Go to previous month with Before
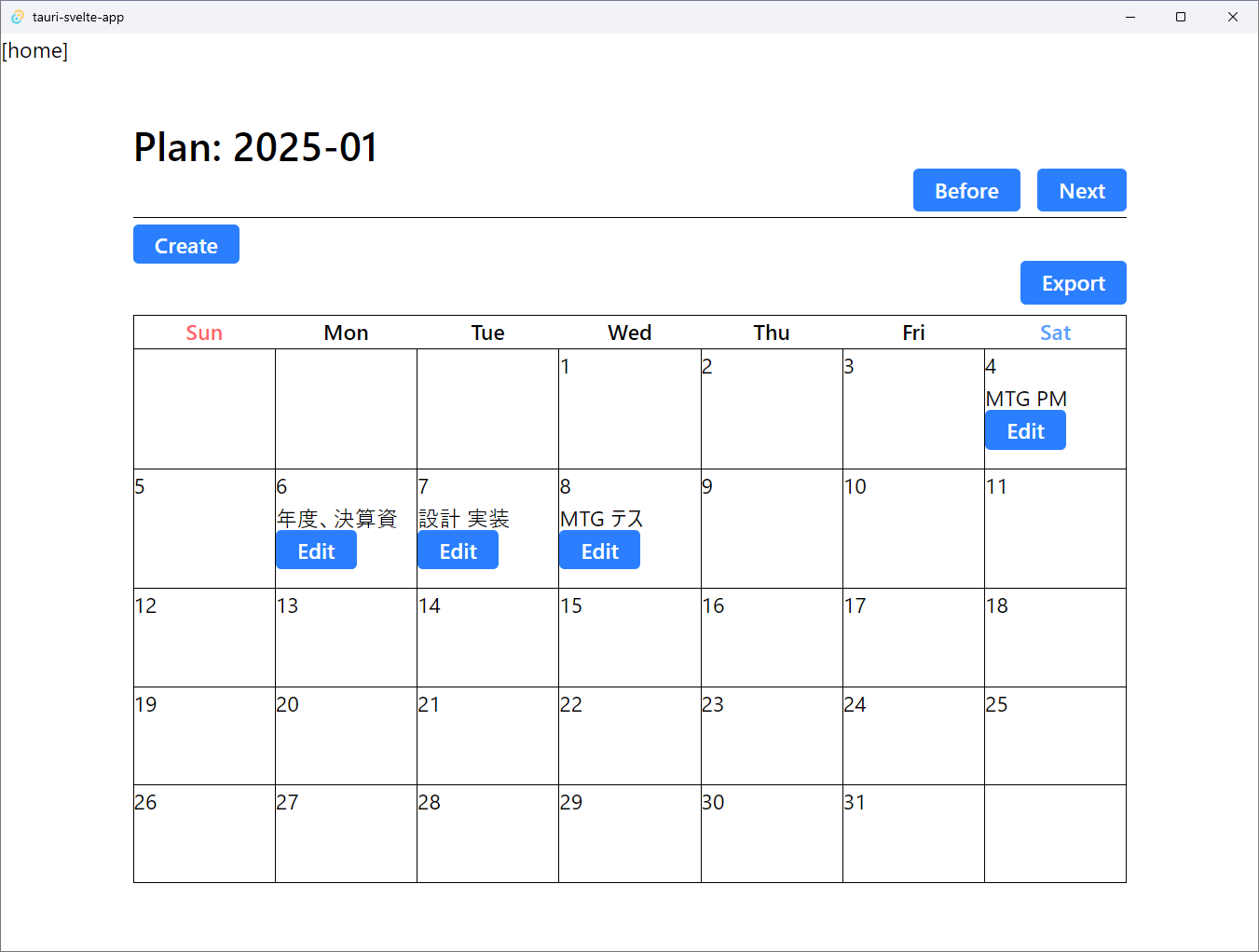 (x=966, y=190)
